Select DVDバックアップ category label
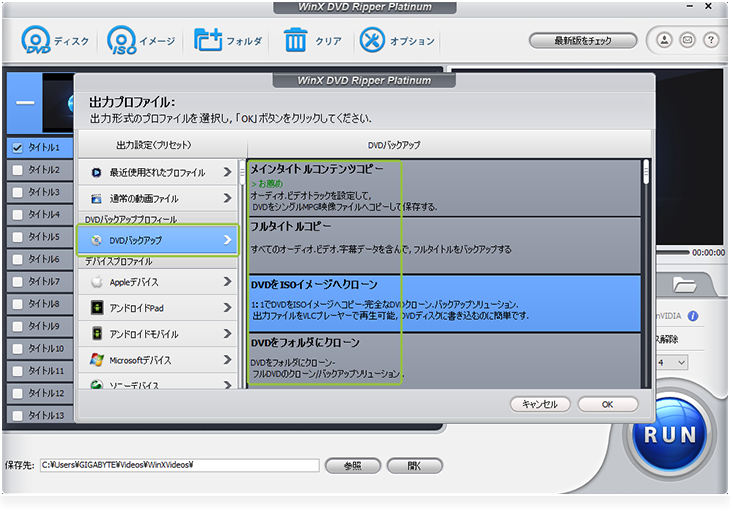 [136, 240]
